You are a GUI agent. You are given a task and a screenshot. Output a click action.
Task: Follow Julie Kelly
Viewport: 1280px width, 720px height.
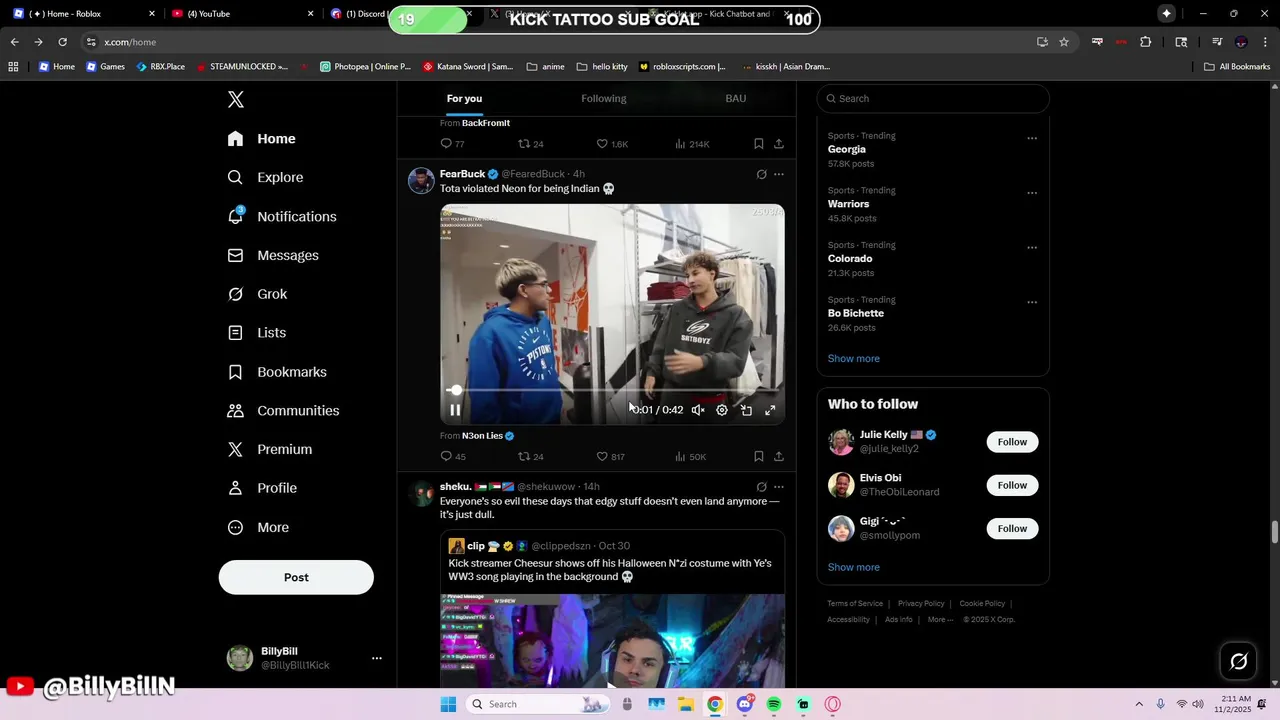1012,442
